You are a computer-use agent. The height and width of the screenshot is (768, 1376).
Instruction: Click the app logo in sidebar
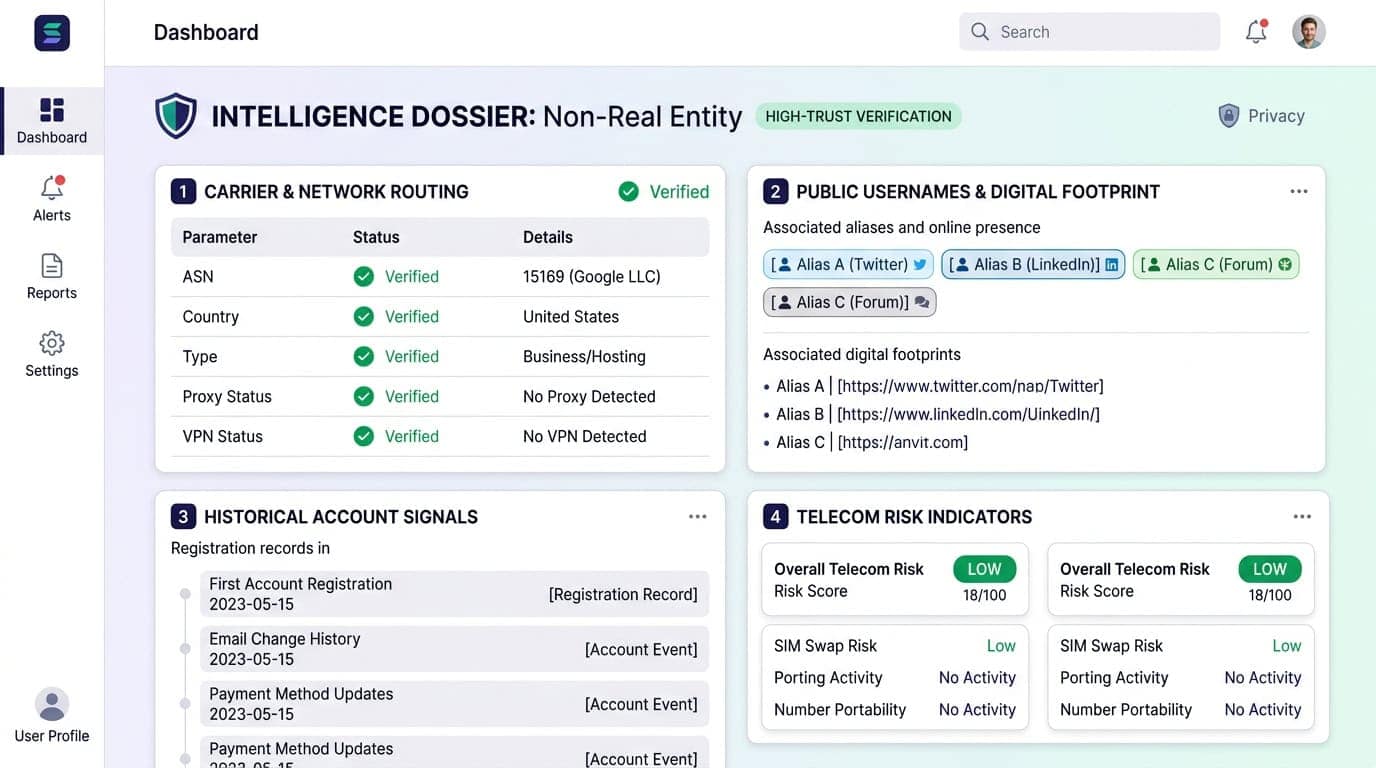tap(52, 33)
